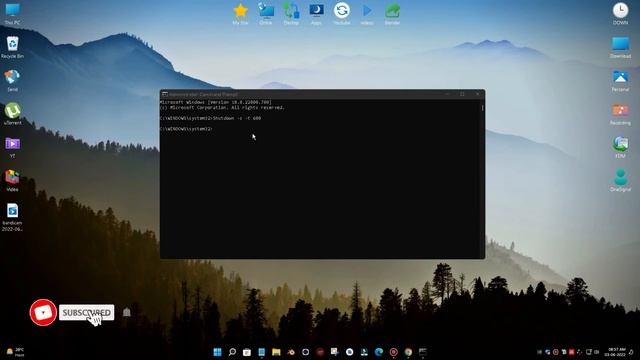Click the 'Microsoft Windows [Version' text line
The image size is (640, 360).
point(216,102)
